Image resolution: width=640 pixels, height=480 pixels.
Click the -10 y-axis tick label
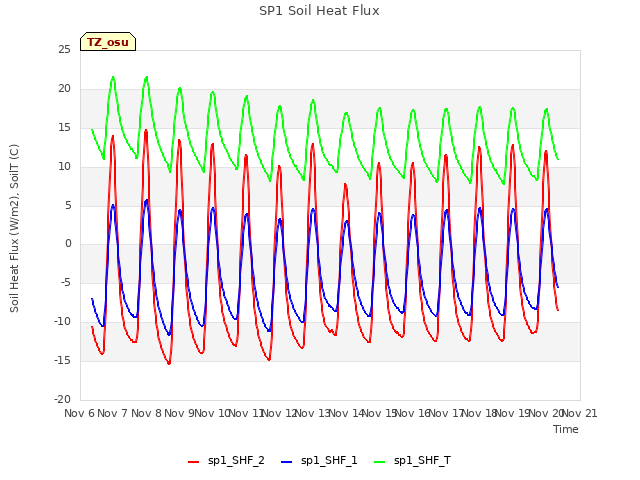pyautogui.click(x=62, y=322)
